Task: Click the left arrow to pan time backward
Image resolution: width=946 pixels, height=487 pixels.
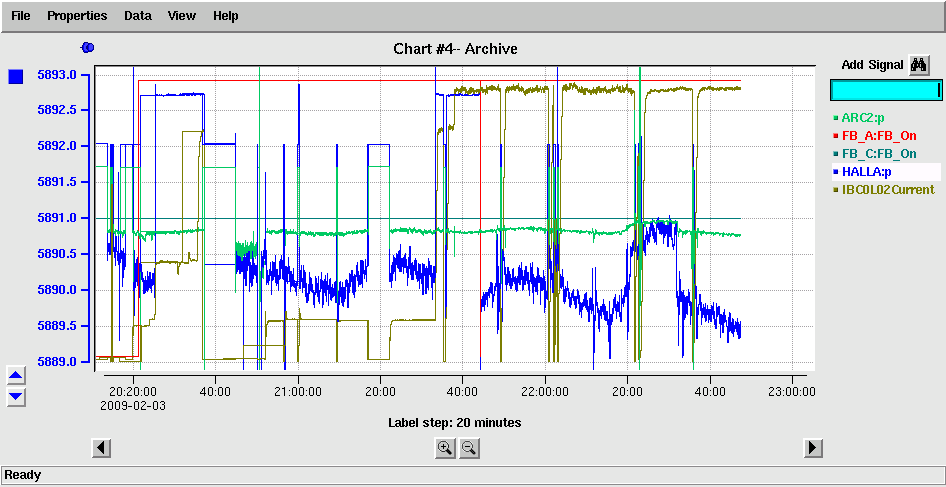Action: (101, 448)
